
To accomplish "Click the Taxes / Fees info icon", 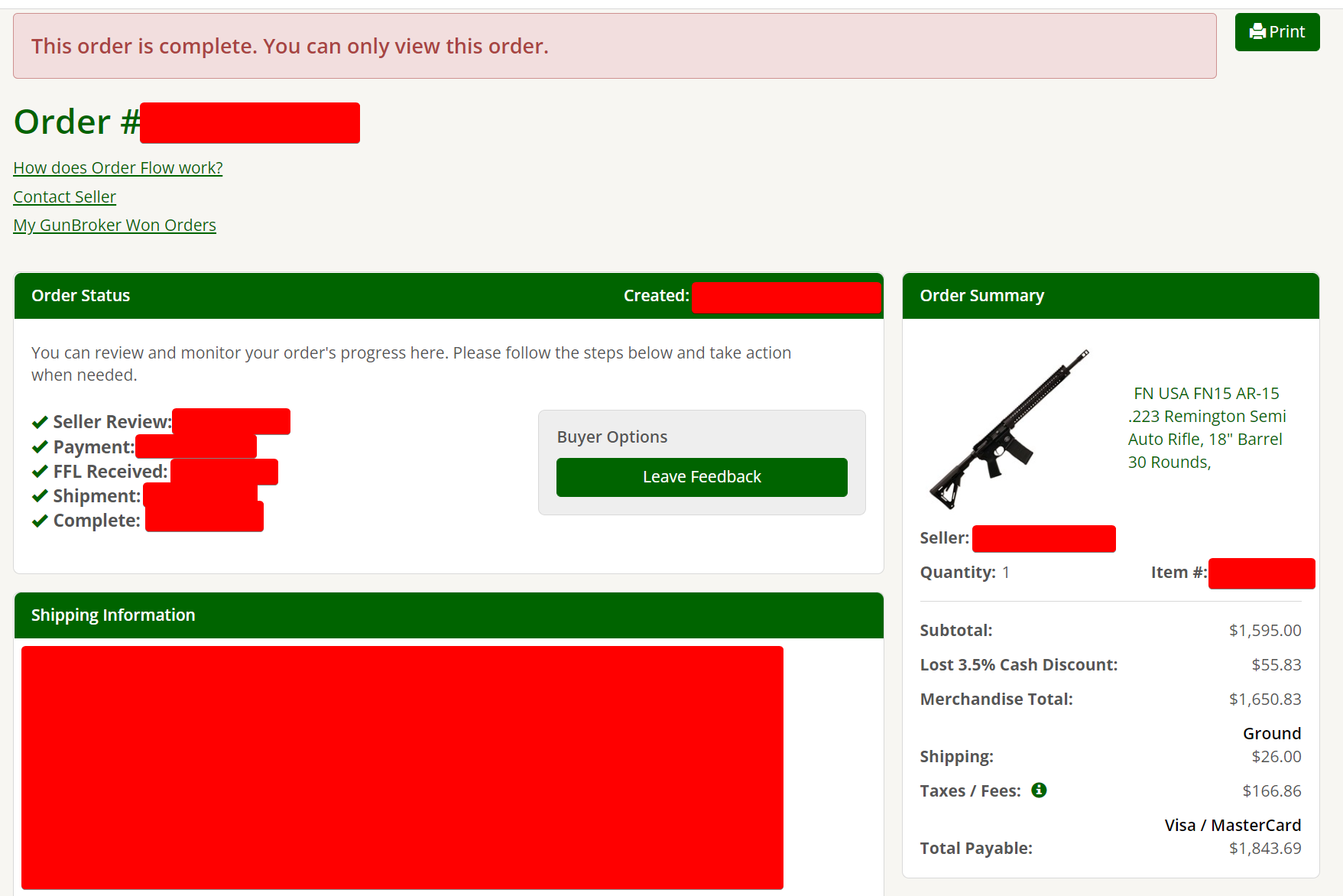I will (1039, 790).
